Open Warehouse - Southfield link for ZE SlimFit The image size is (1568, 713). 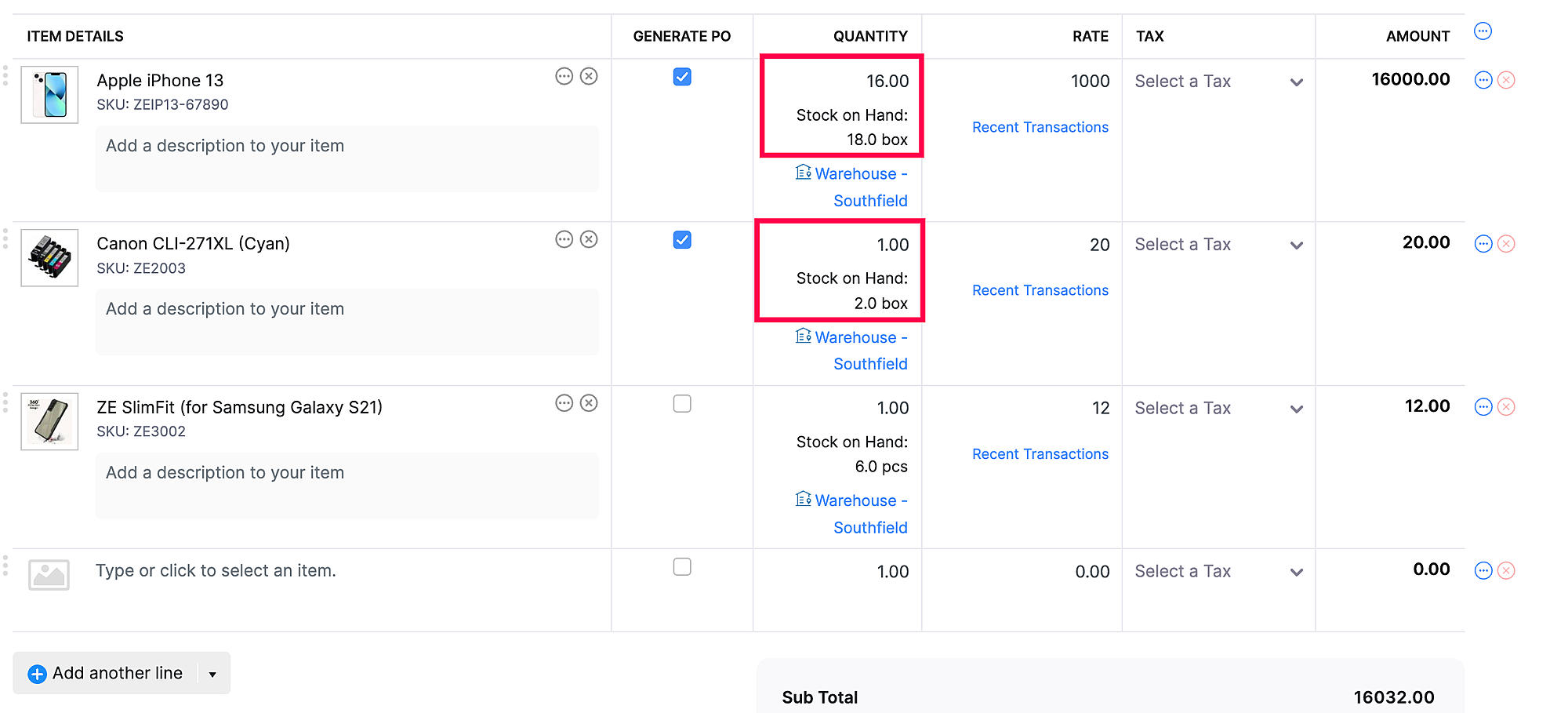click(861, 500)
